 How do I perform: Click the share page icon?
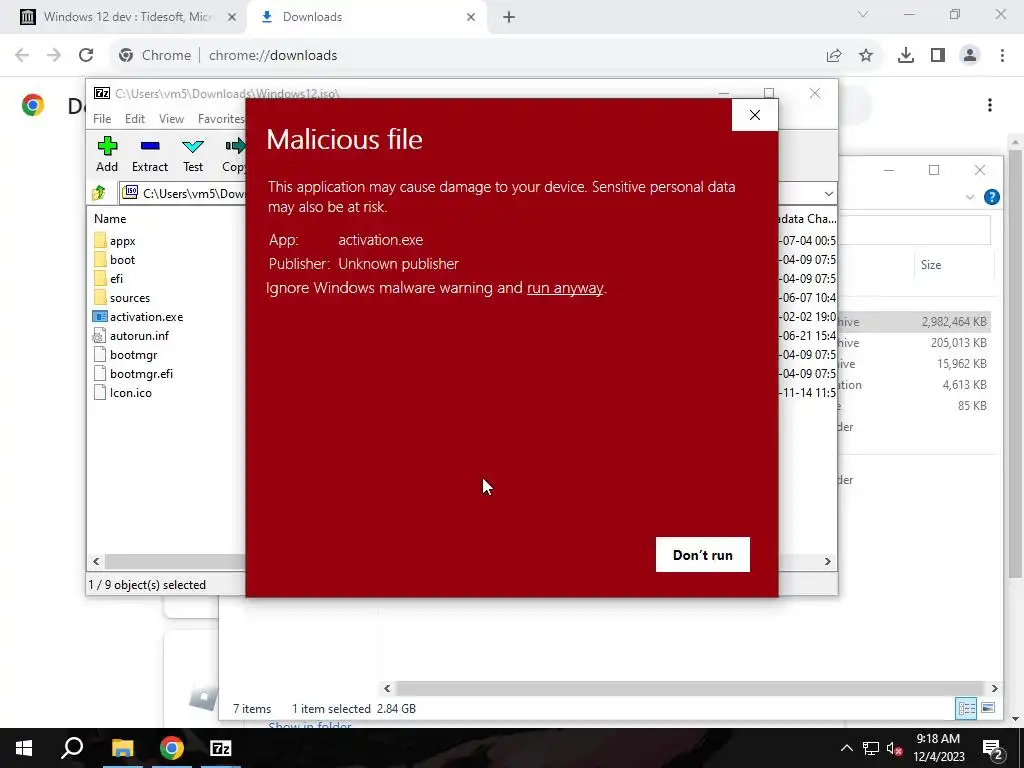[x=834, y=56]
